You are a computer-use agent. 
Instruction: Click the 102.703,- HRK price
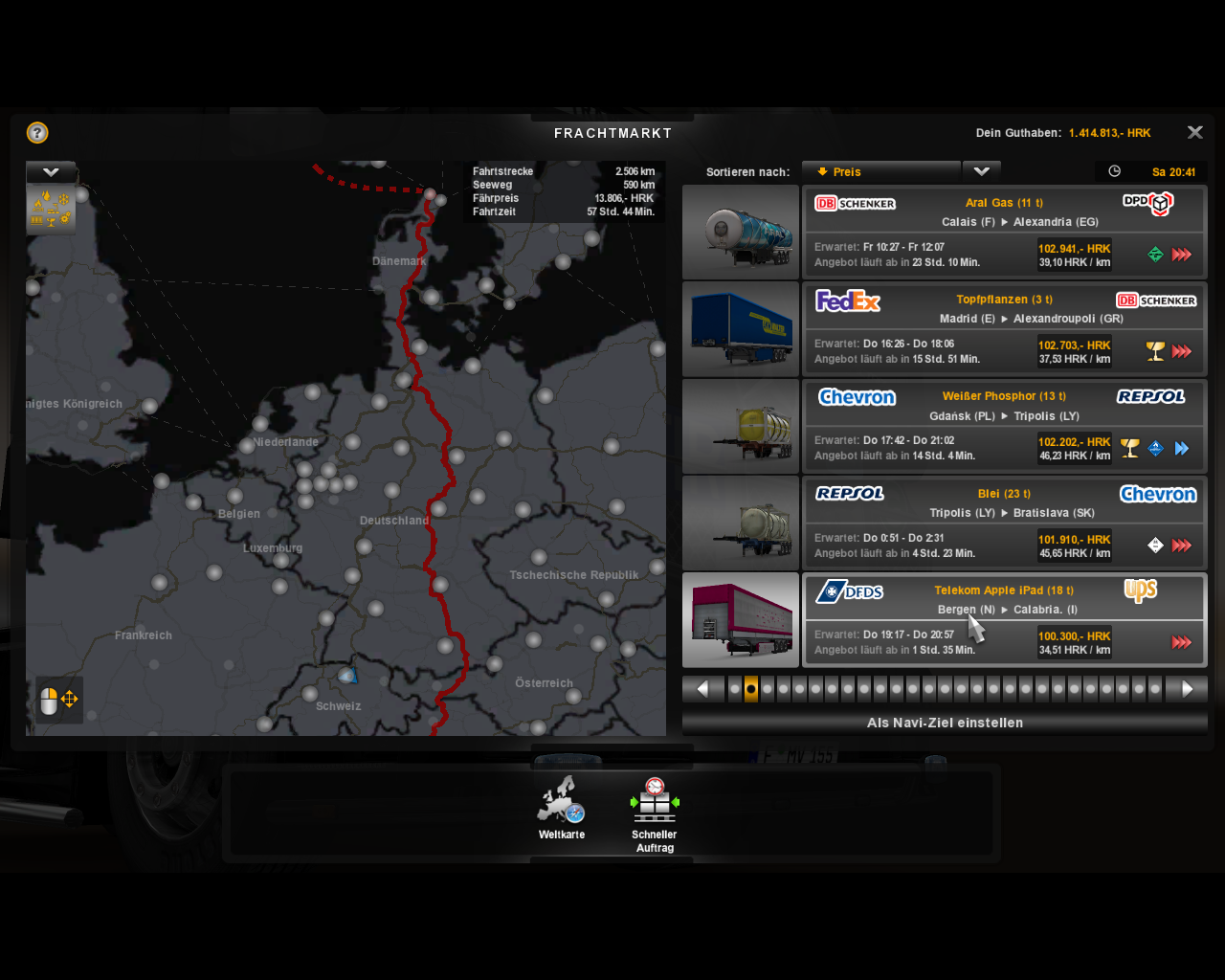click(1075, 345)
